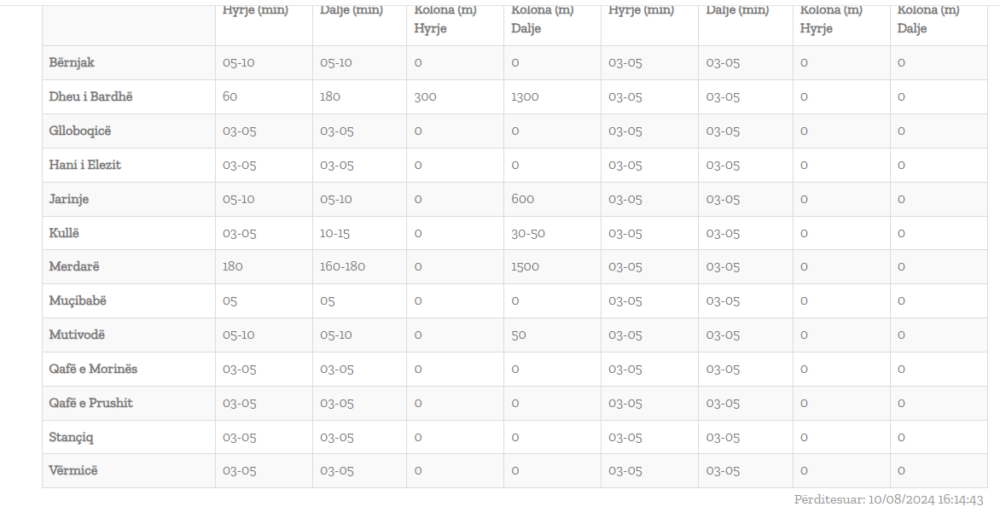Click the Mutivodë row label
This screenshot has height=530, width=1000.
click(77, 335)
